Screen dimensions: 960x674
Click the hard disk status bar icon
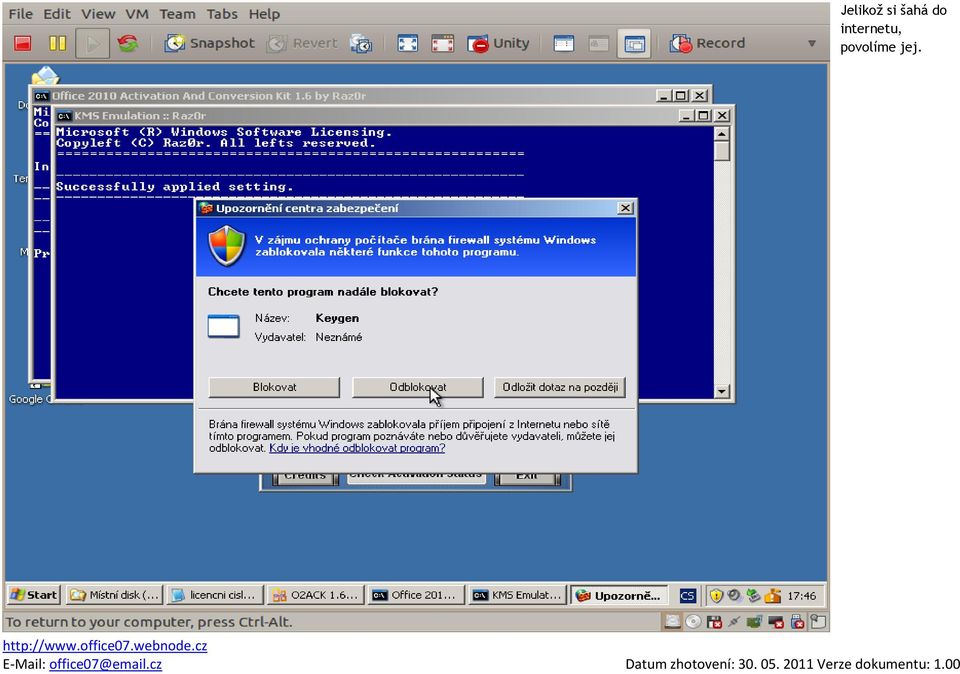click(673, 622)
